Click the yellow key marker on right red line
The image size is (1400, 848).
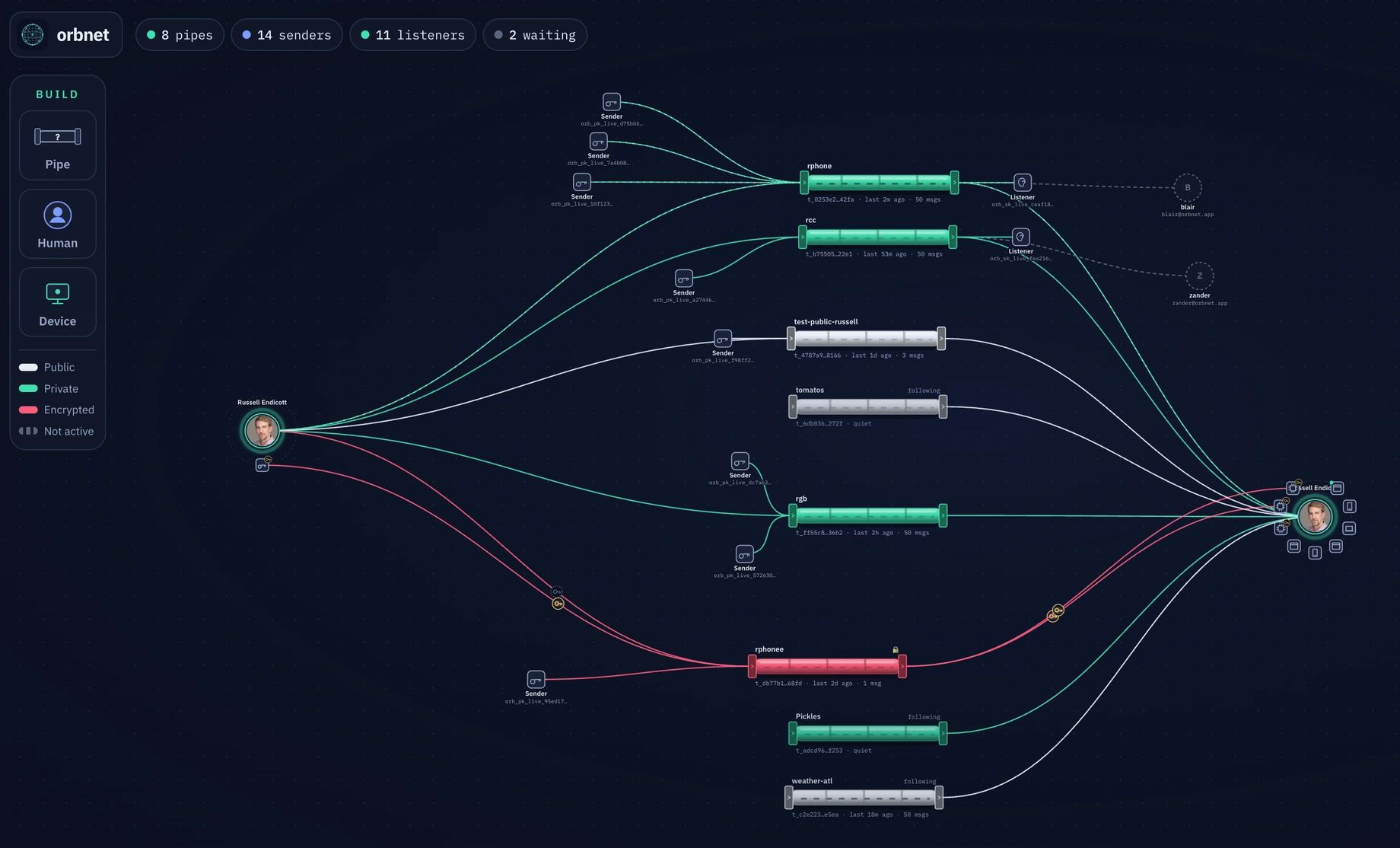coord(1058,610)
